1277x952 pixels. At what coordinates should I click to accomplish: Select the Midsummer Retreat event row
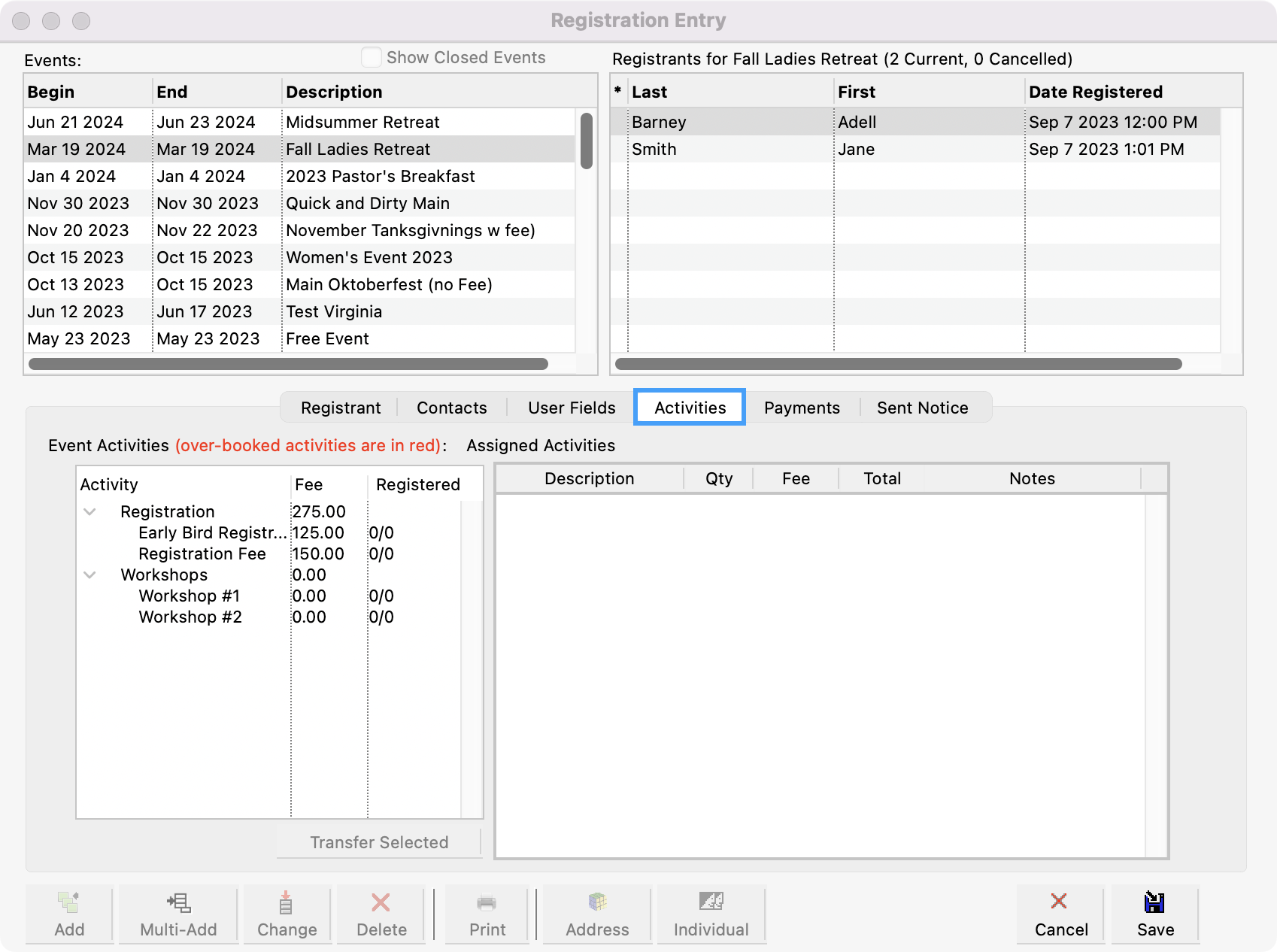tap(362, 122)
